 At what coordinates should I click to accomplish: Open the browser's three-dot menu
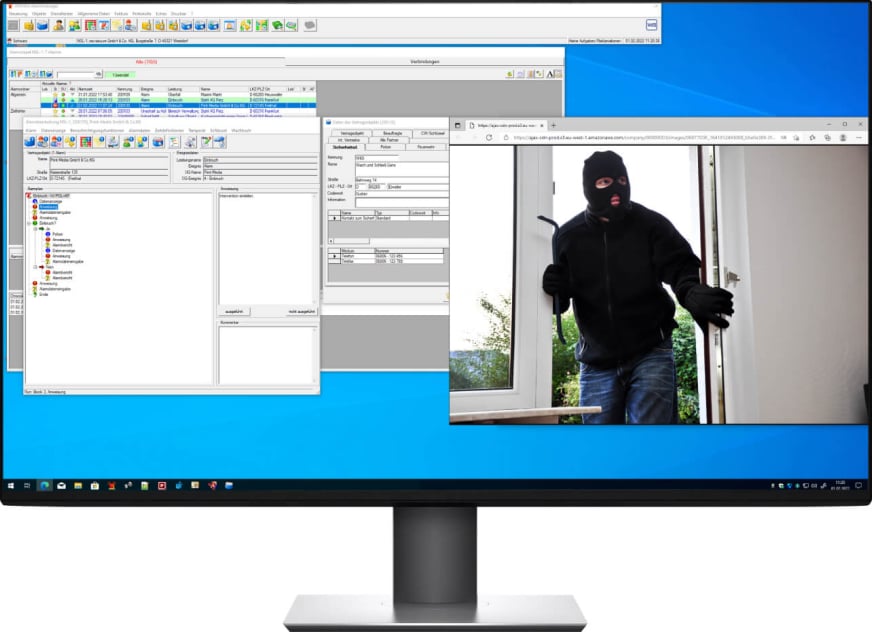point(859,137)
